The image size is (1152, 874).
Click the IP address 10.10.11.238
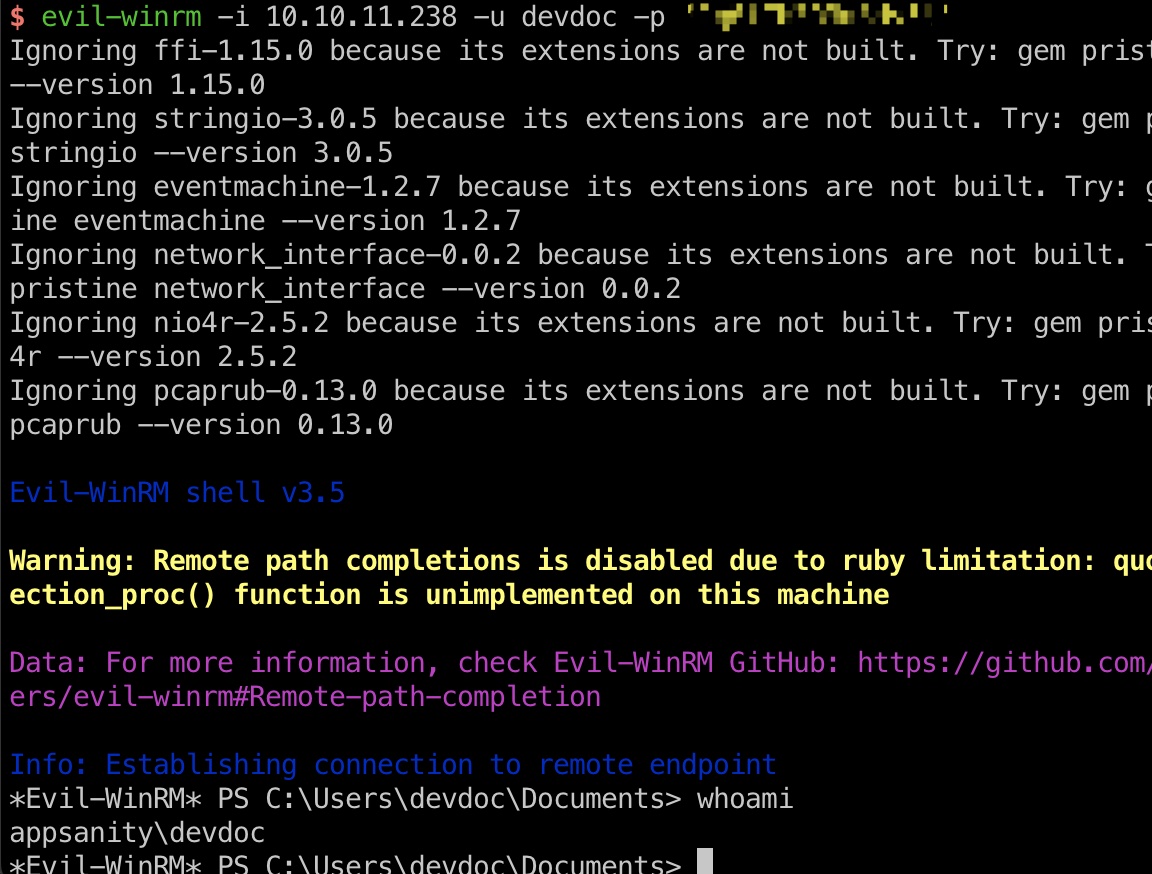tap(361, 16)
